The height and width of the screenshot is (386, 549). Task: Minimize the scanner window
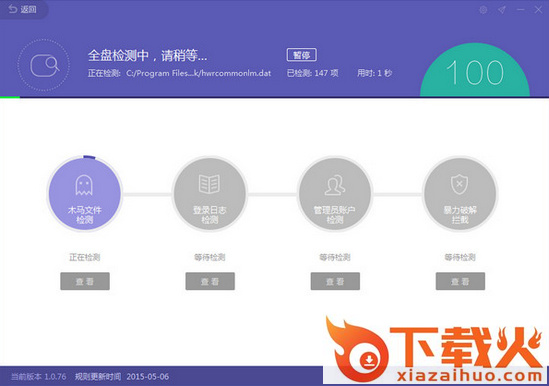pyautogui.click(x=521, y=10)
